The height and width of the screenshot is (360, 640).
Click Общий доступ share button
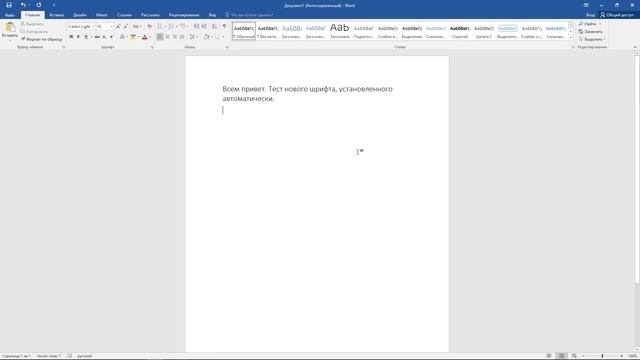[x=617, y=15]
